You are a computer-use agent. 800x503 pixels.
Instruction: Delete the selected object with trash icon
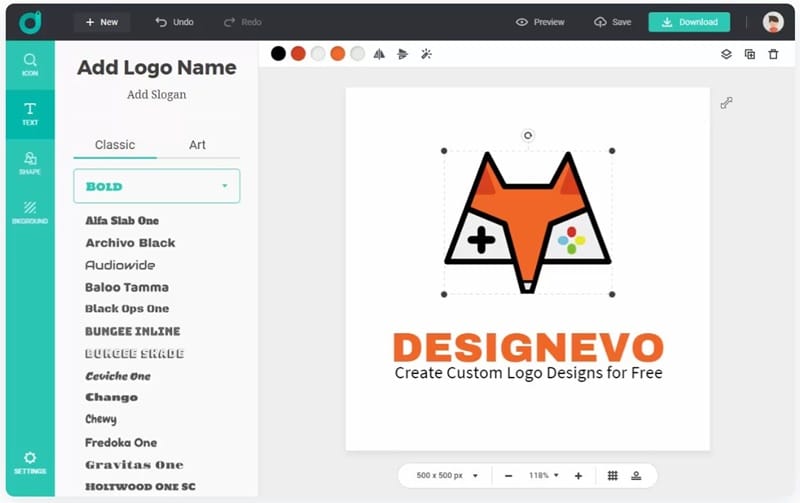point(773,54)
